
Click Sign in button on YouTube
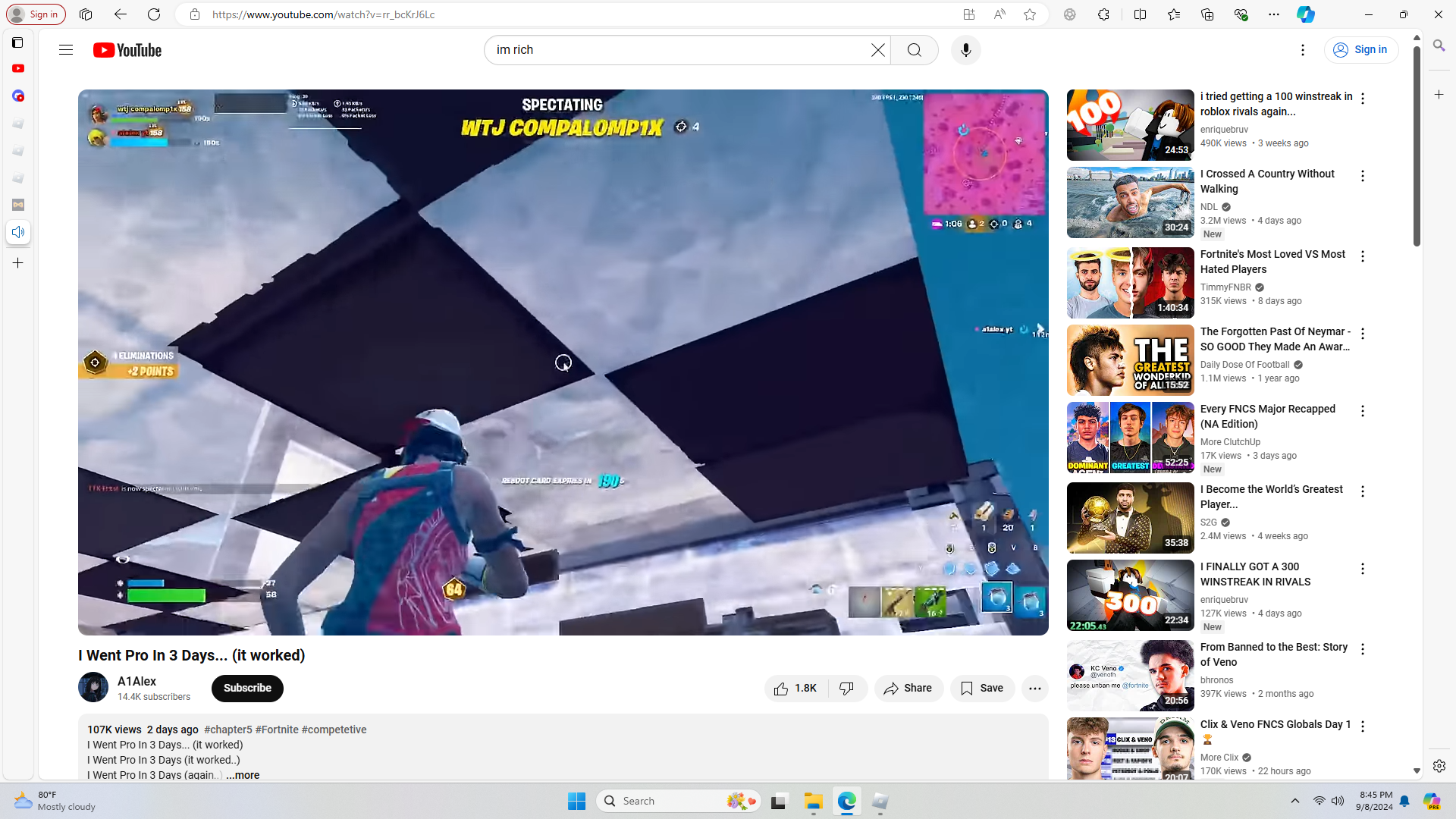1361,50
